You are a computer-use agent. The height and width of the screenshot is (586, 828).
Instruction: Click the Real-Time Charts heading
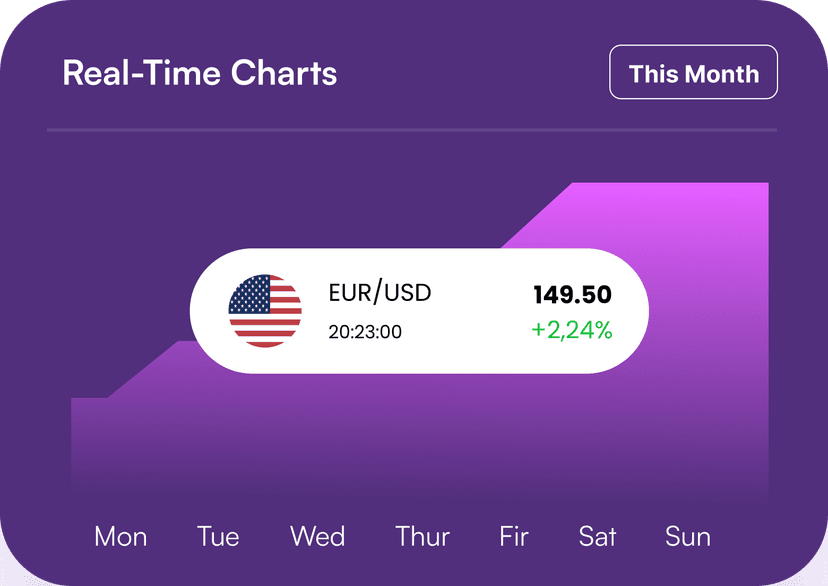coord(200,72)
